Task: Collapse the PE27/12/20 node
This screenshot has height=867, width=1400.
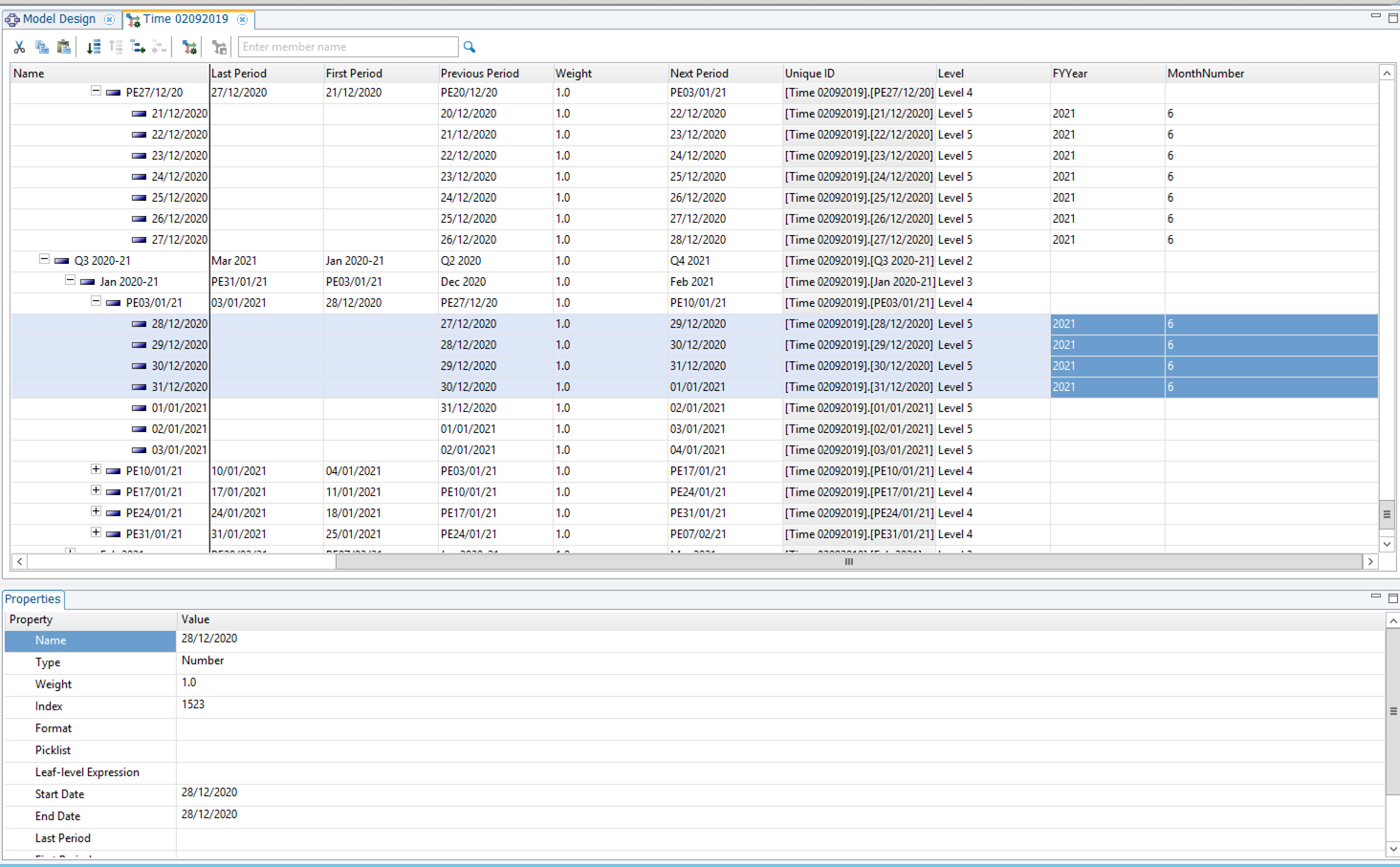Action: click(96, 91)
